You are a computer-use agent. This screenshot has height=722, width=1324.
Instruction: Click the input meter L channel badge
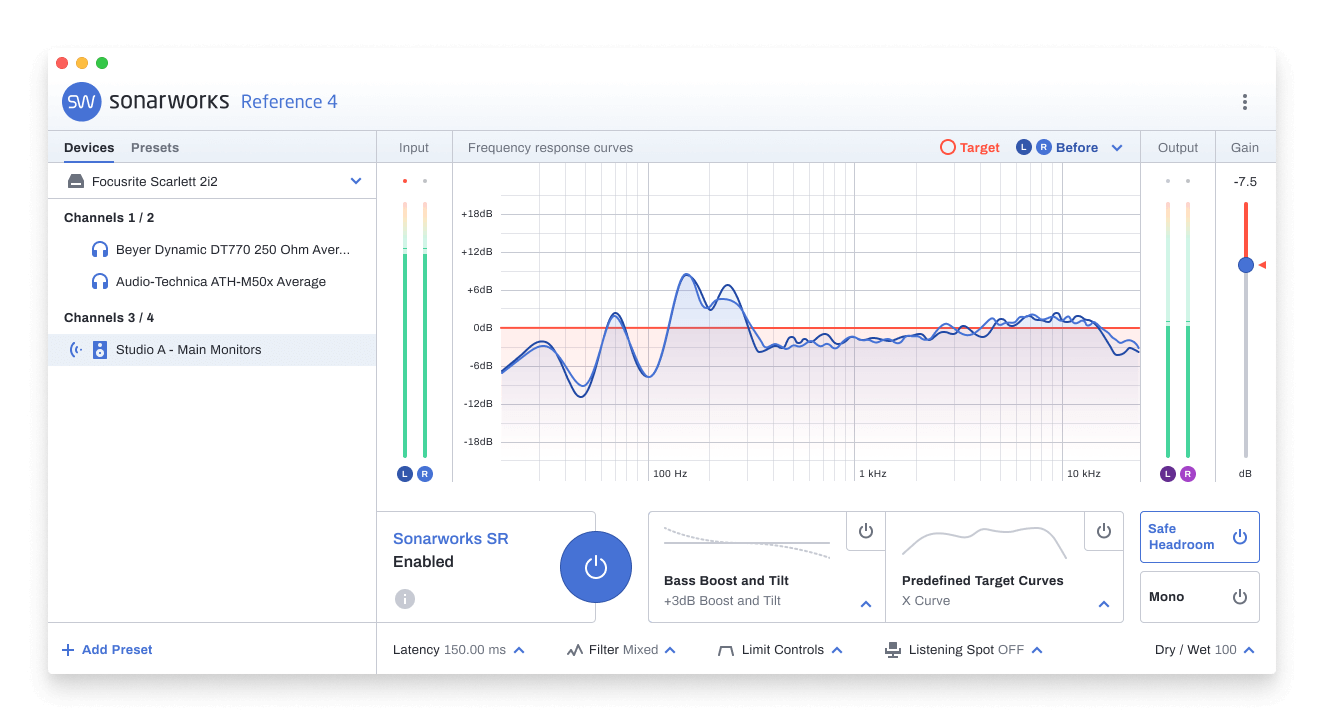pyautogui.click(x=405, y=474)
